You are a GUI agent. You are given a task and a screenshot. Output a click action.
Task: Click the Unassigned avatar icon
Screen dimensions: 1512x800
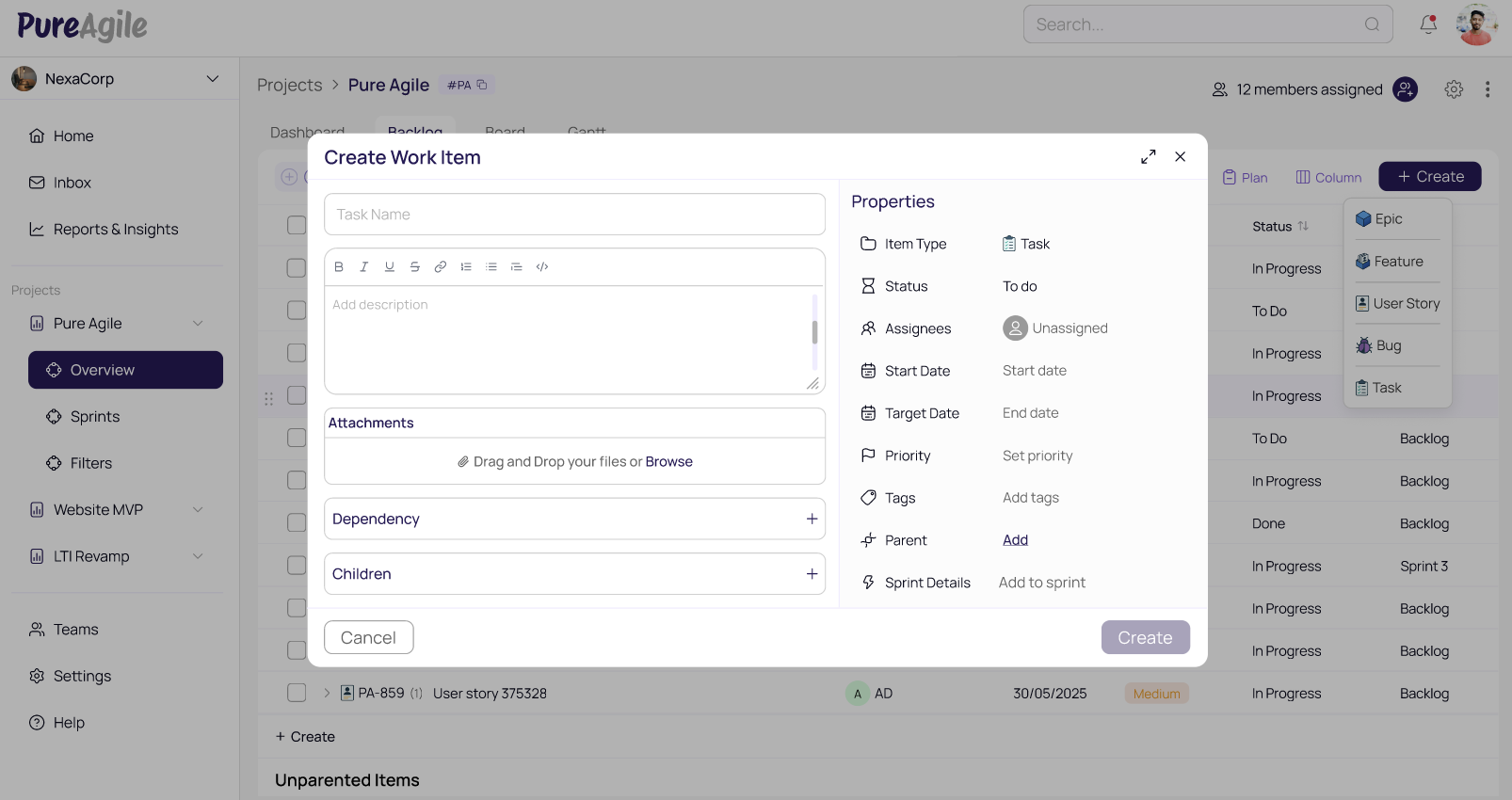[1015, 328]
